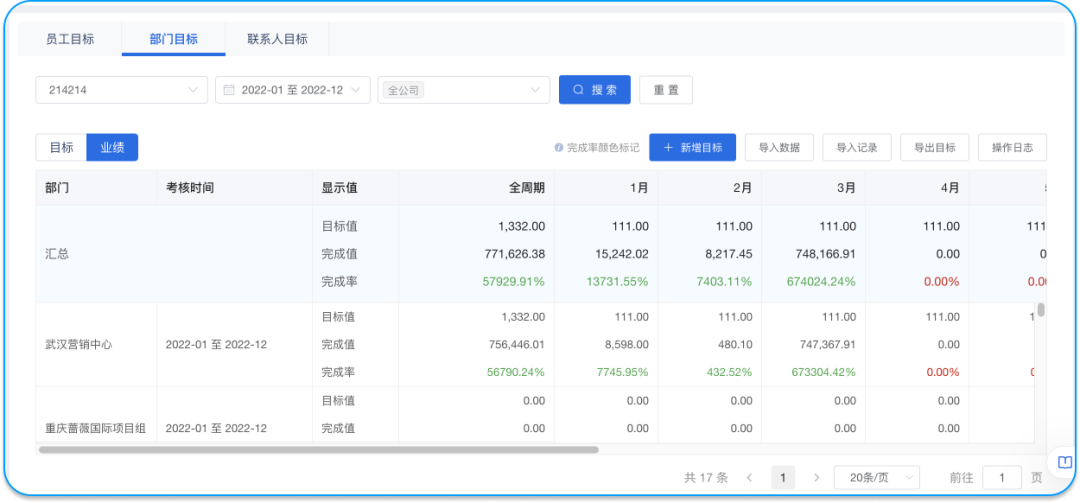
Task: Click the 重置 button
Action: (x=666, y=90)
